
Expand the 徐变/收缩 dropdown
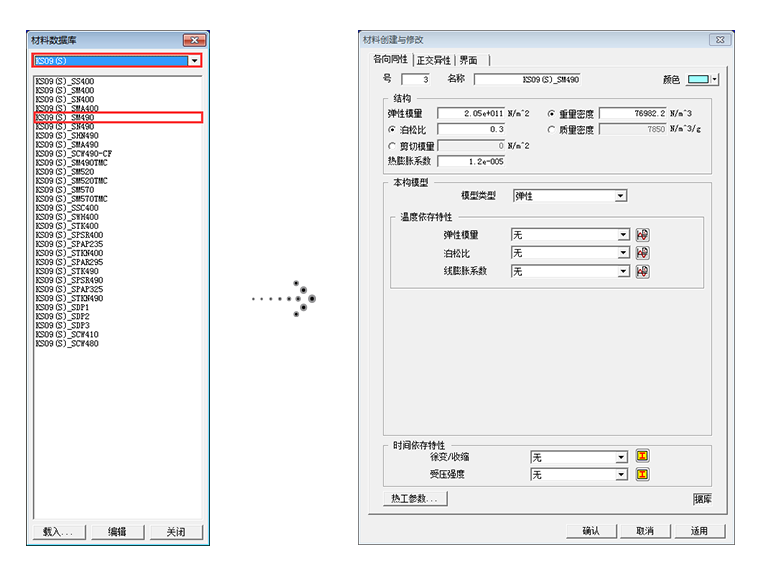(x=621, y=457)
